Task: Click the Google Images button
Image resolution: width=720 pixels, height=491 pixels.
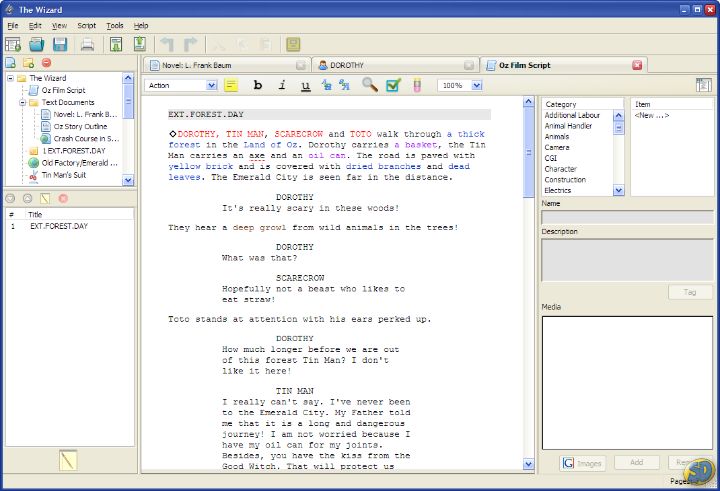Action: (x=582, y=463)
